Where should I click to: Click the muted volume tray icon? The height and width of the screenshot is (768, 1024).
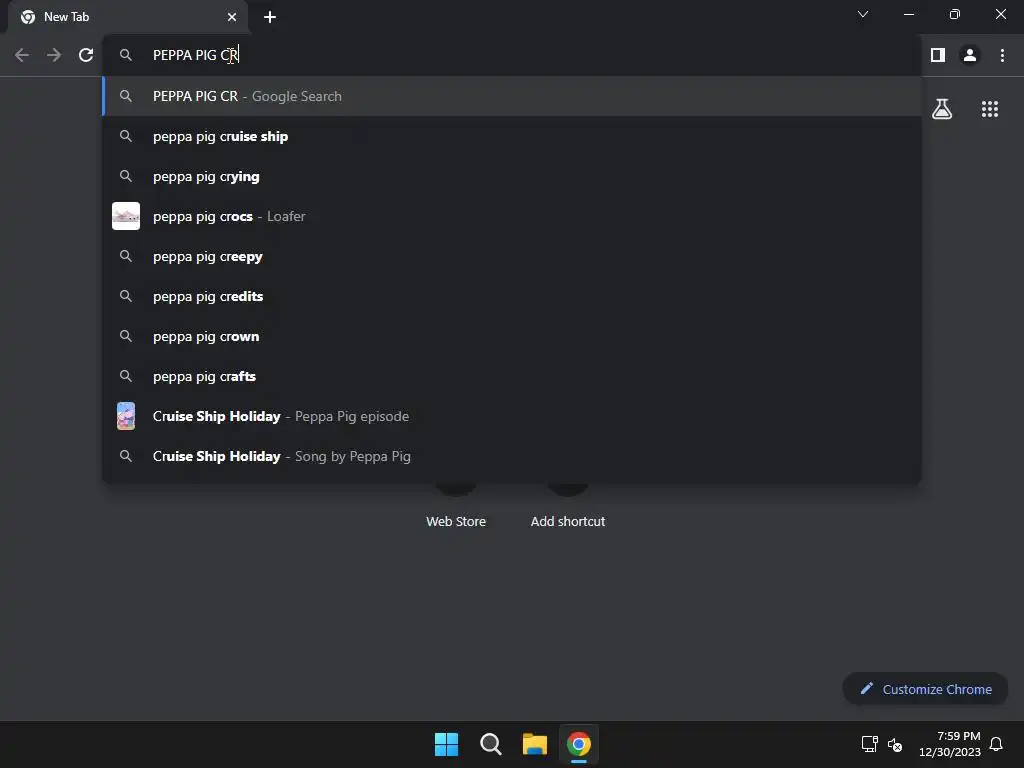coord(895,744)
